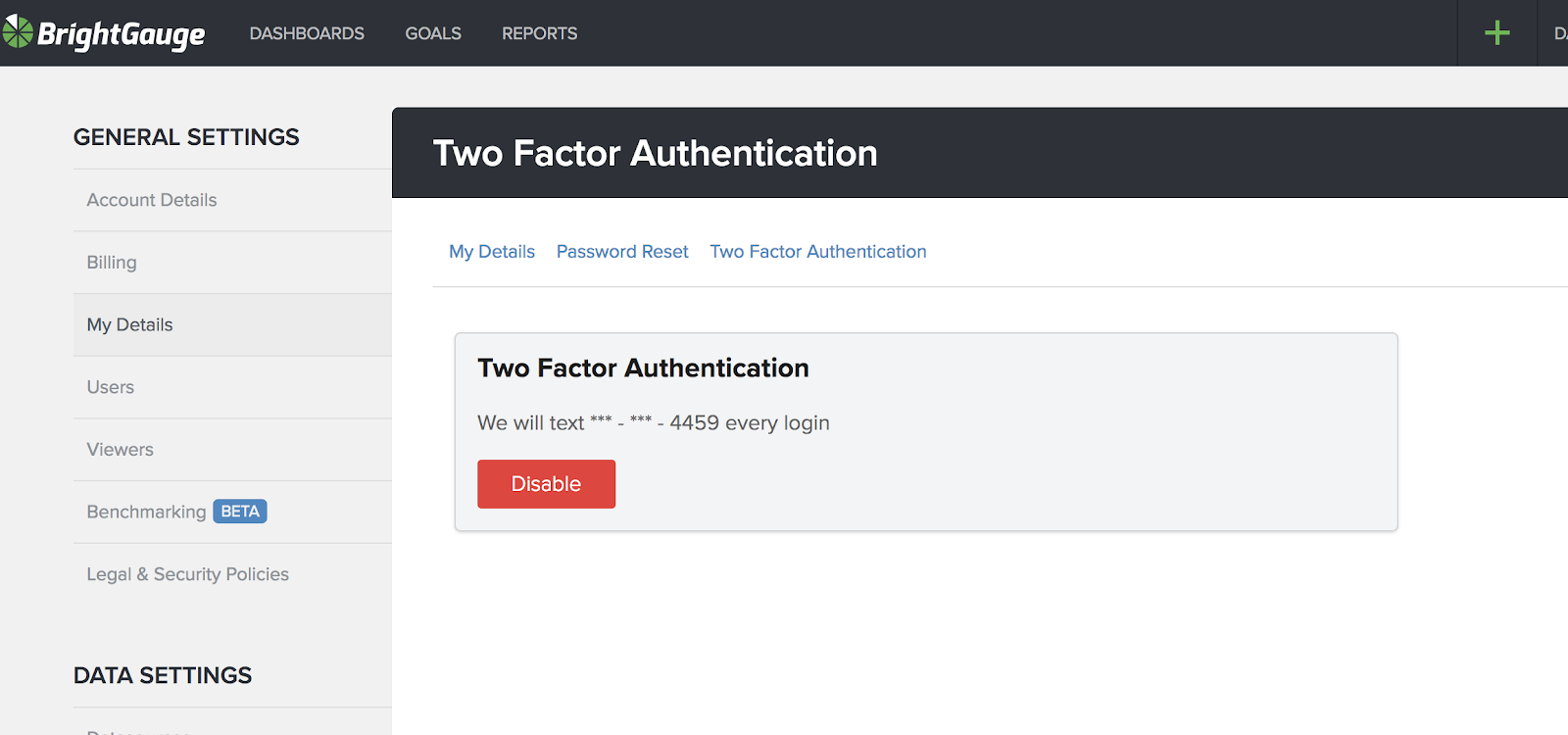Open the Reports menu
This screenshot has height=735, width=1568.
tap(539, 33)
